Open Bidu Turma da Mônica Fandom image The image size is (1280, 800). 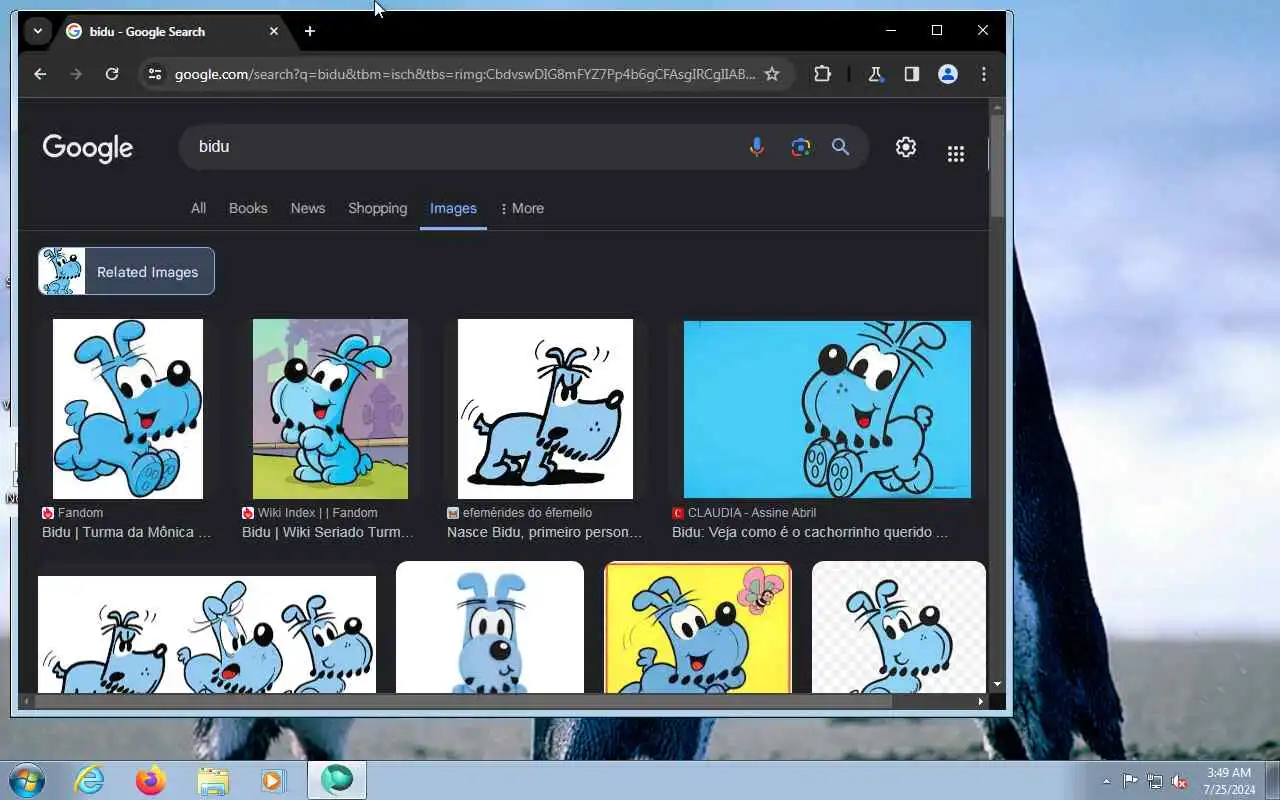[128, 409]
